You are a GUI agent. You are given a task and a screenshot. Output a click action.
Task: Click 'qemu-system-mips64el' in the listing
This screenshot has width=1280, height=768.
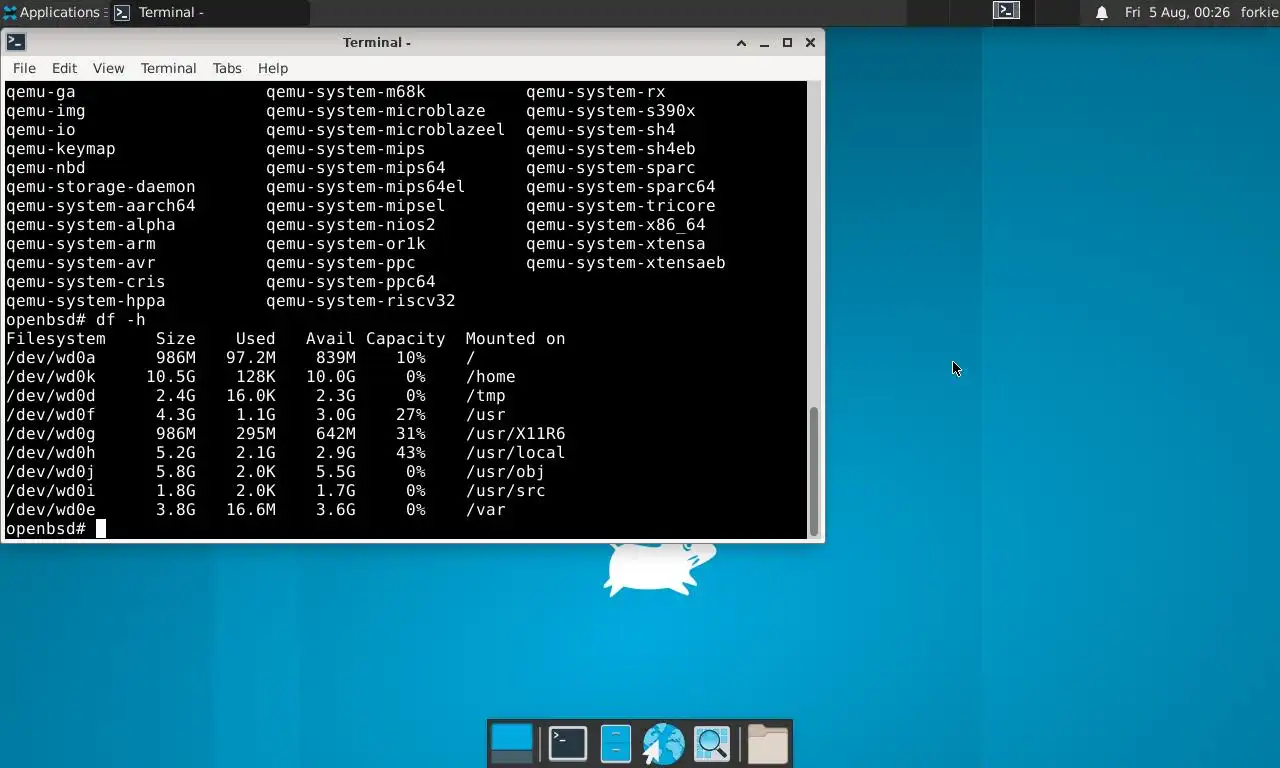366,187
